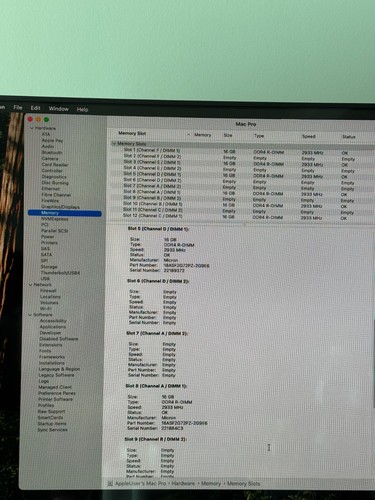Image resolution: width=375 pixels, height=500 pixels.
Task: Select Printer Software in the sidebar
Action: tap(55, 399)
